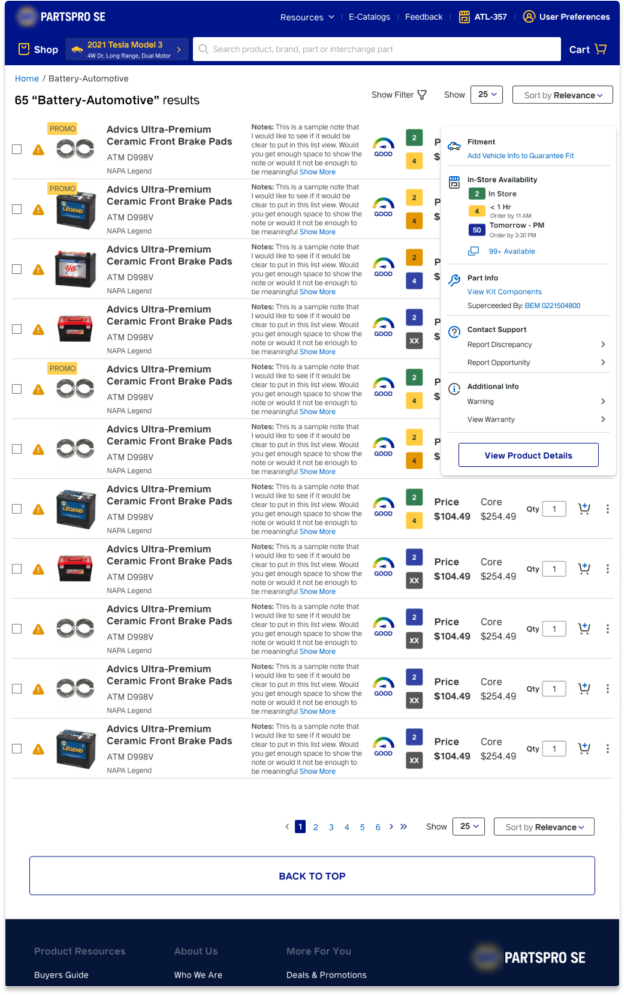Open the top Sort by Relevance dropdown
The width and height of the screenshot is (624, 995).
pos(562,95)
